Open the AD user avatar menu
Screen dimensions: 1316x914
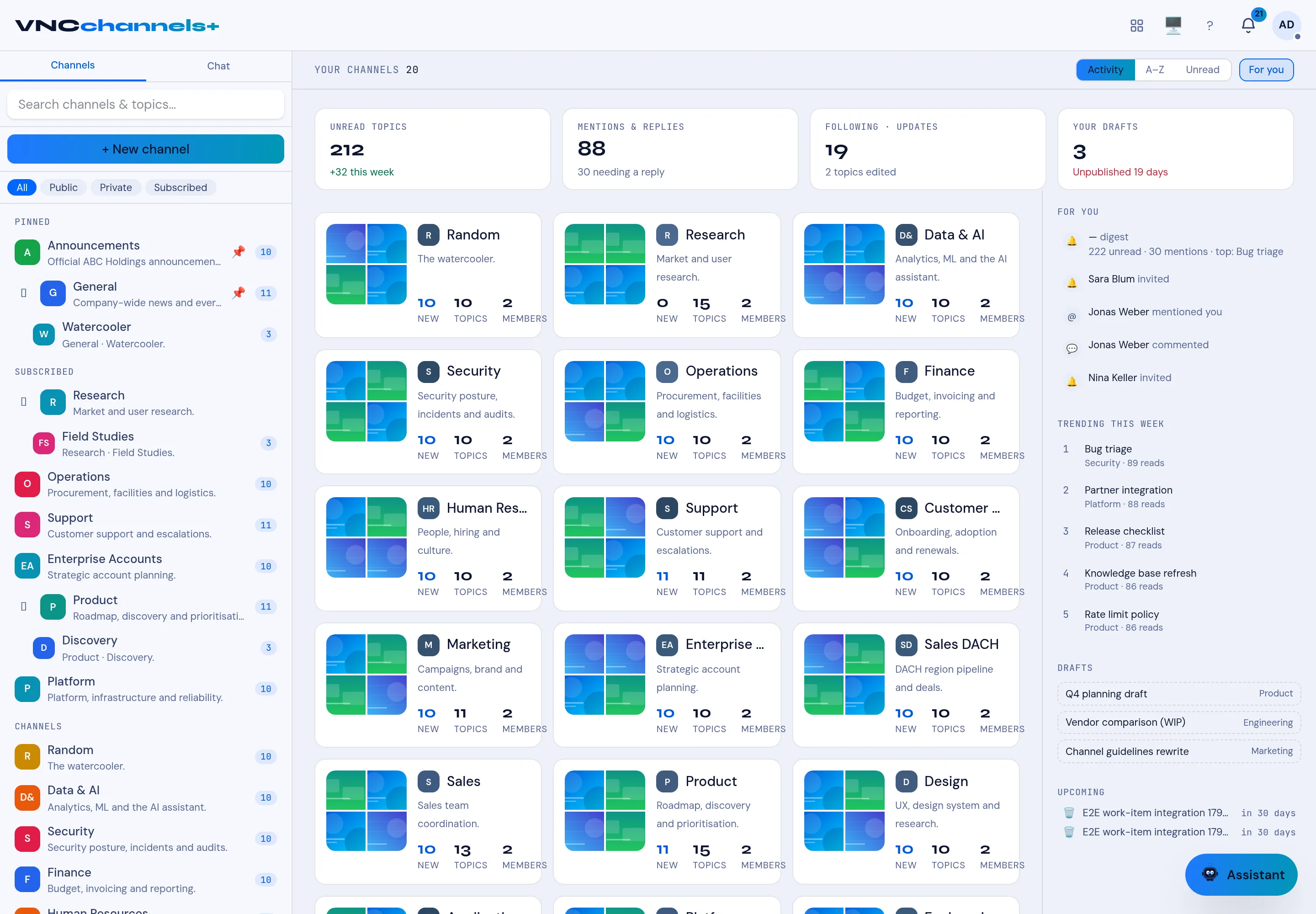pyautogui.click(x=1286, y=25)
